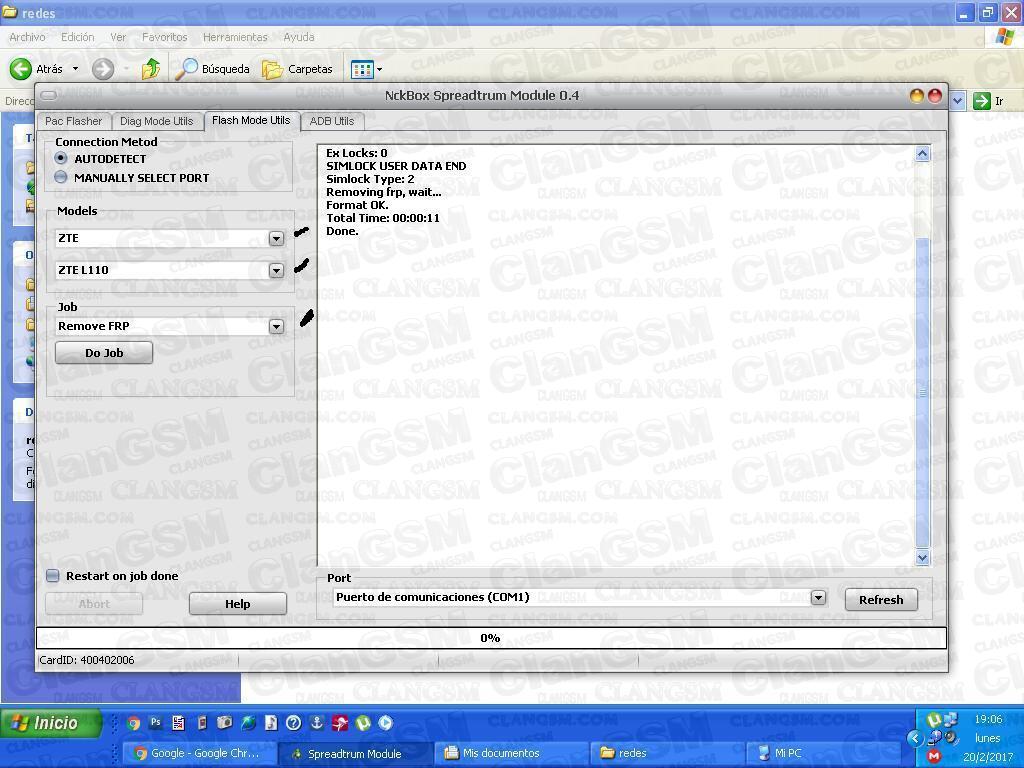The image size is (1024, 768).
Task: Click the red M tray icon
Action: pyautogui.click(x=934, y=756)
